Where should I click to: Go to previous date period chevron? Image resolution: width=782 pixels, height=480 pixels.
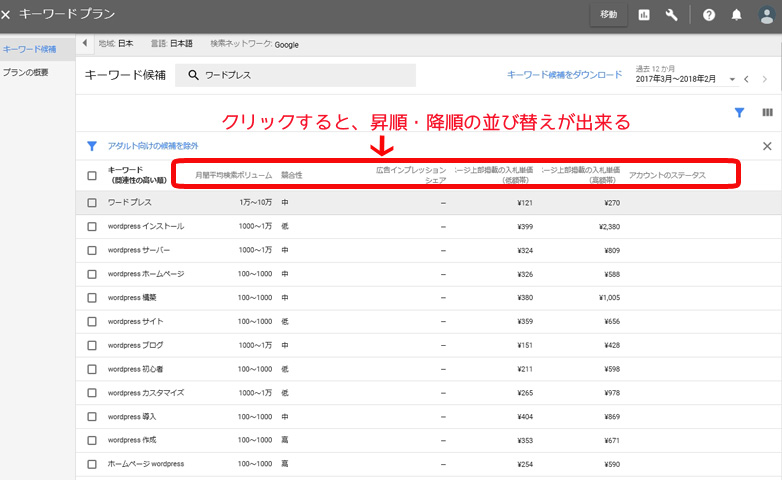746,79
